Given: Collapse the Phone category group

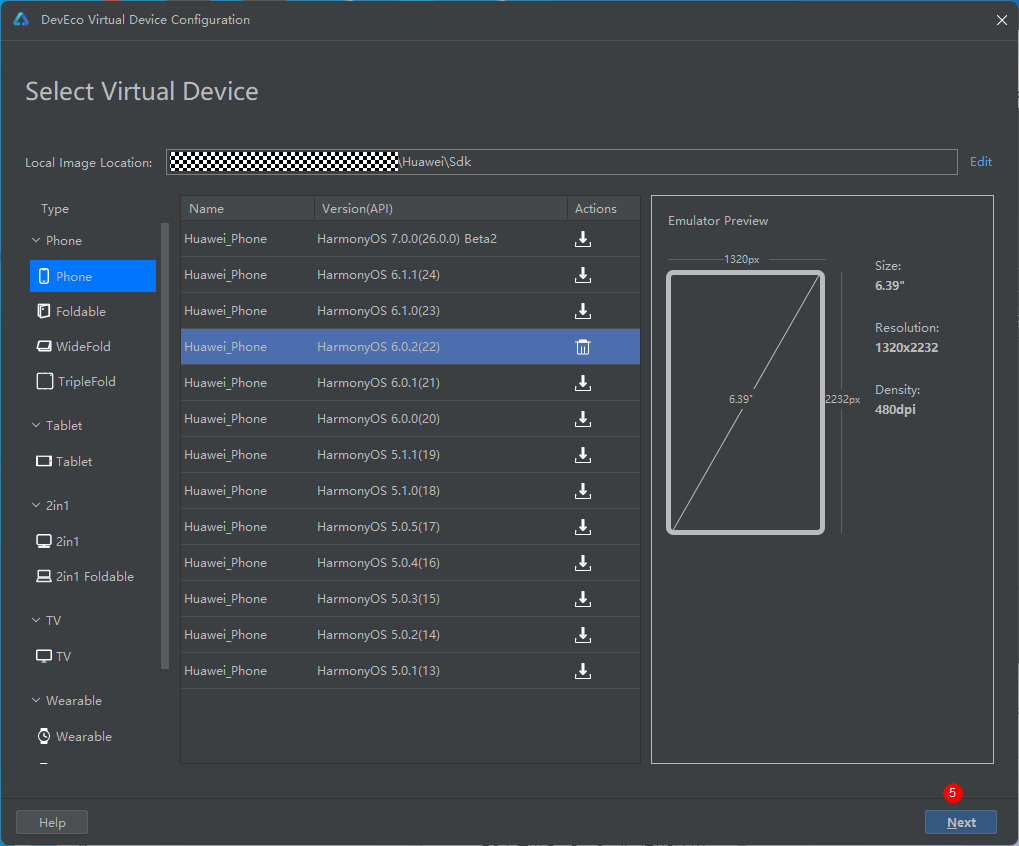Looking at the screenshot, I should [36, 240].
